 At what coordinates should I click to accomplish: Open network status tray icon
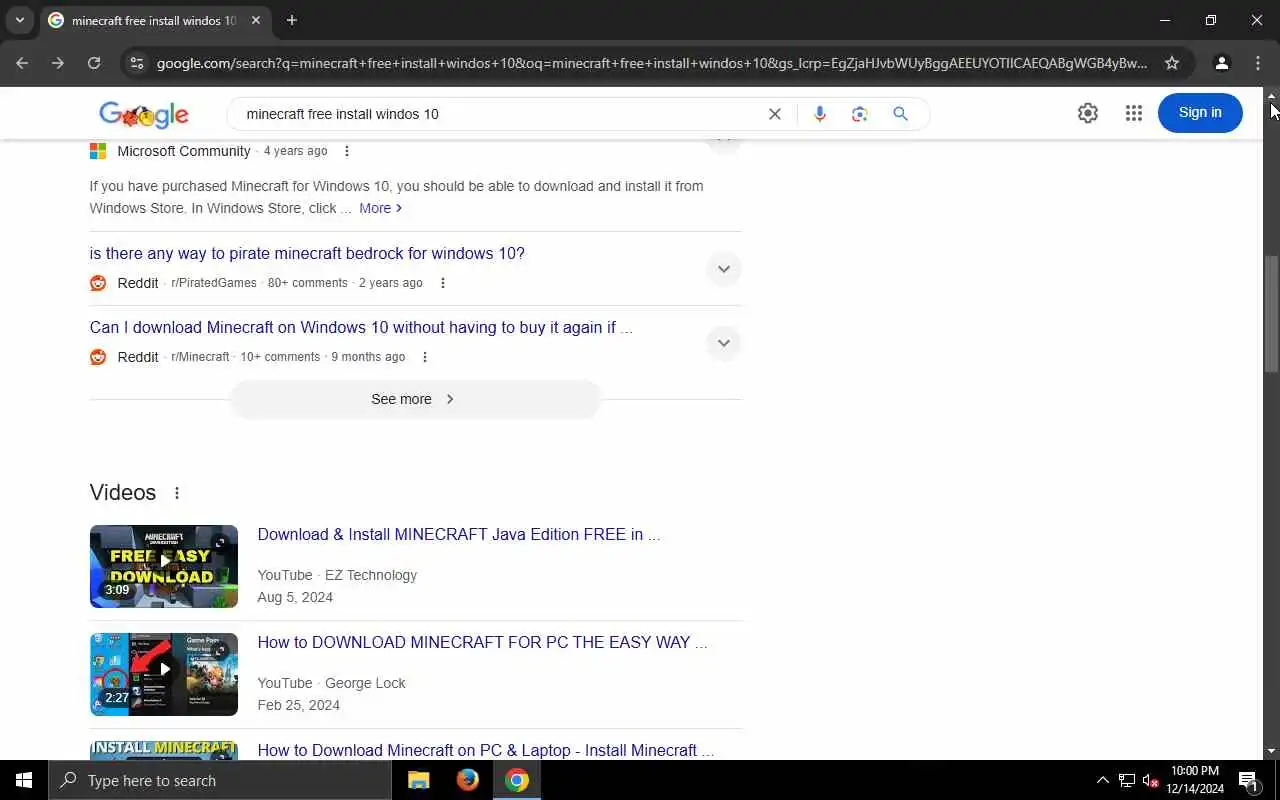1127,780
